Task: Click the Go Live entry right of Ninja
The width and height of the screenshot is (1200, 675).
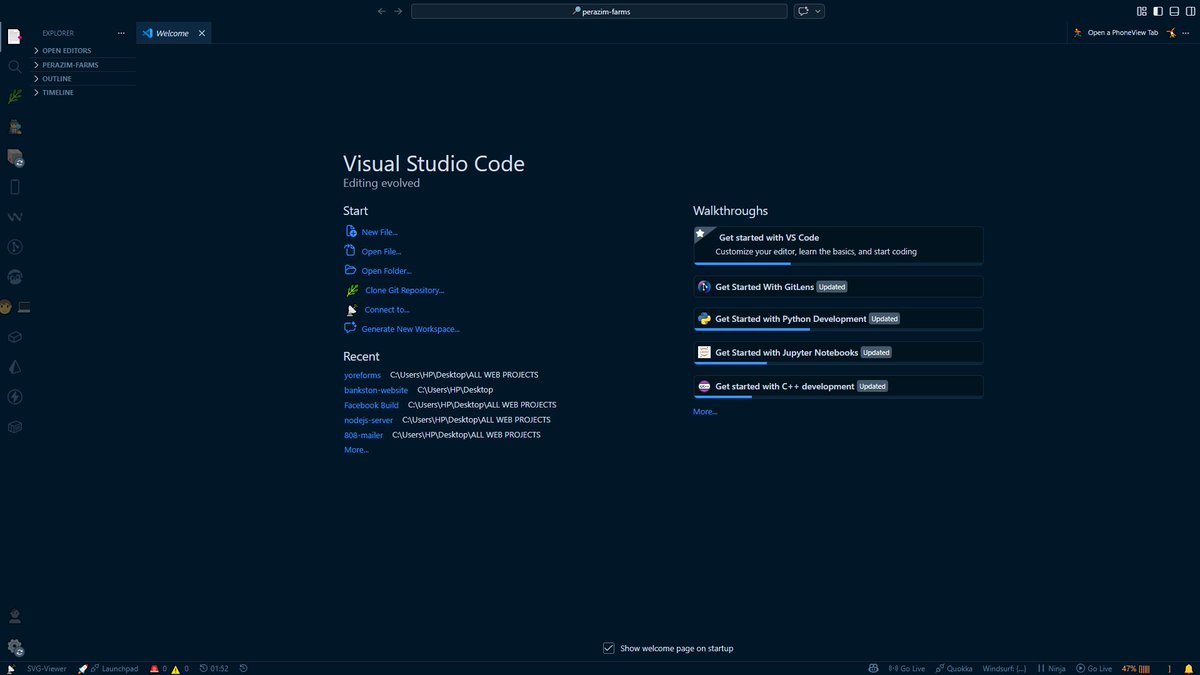Action: pyautogui.click(x=1093, y=668)
